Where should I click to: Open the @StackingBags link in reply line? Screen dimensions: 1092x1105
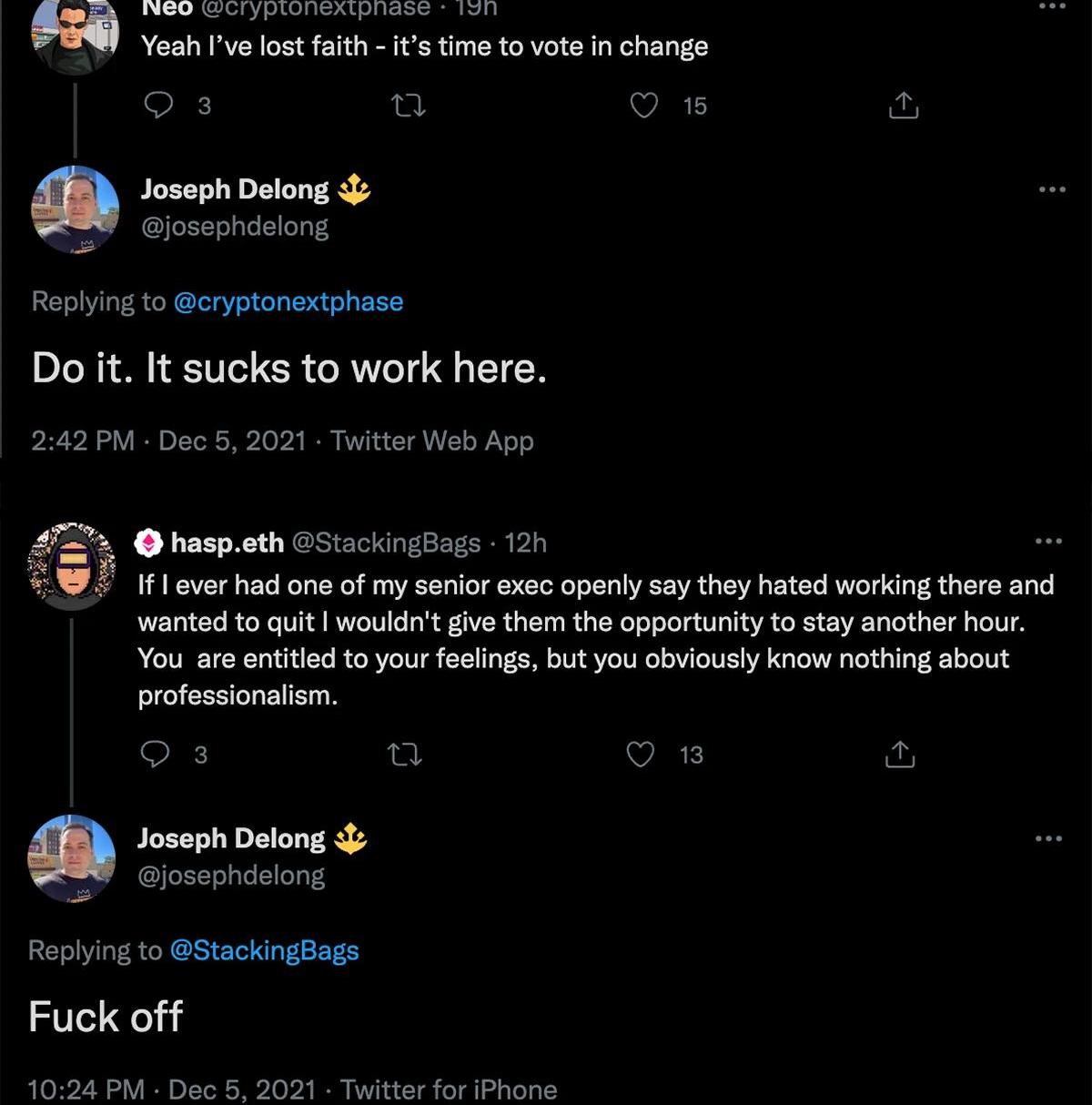point(265,950)
